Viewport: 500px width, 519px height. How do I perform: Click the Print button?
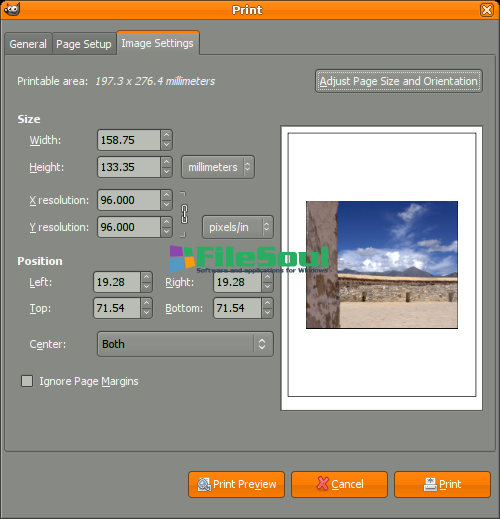point(442,484)
